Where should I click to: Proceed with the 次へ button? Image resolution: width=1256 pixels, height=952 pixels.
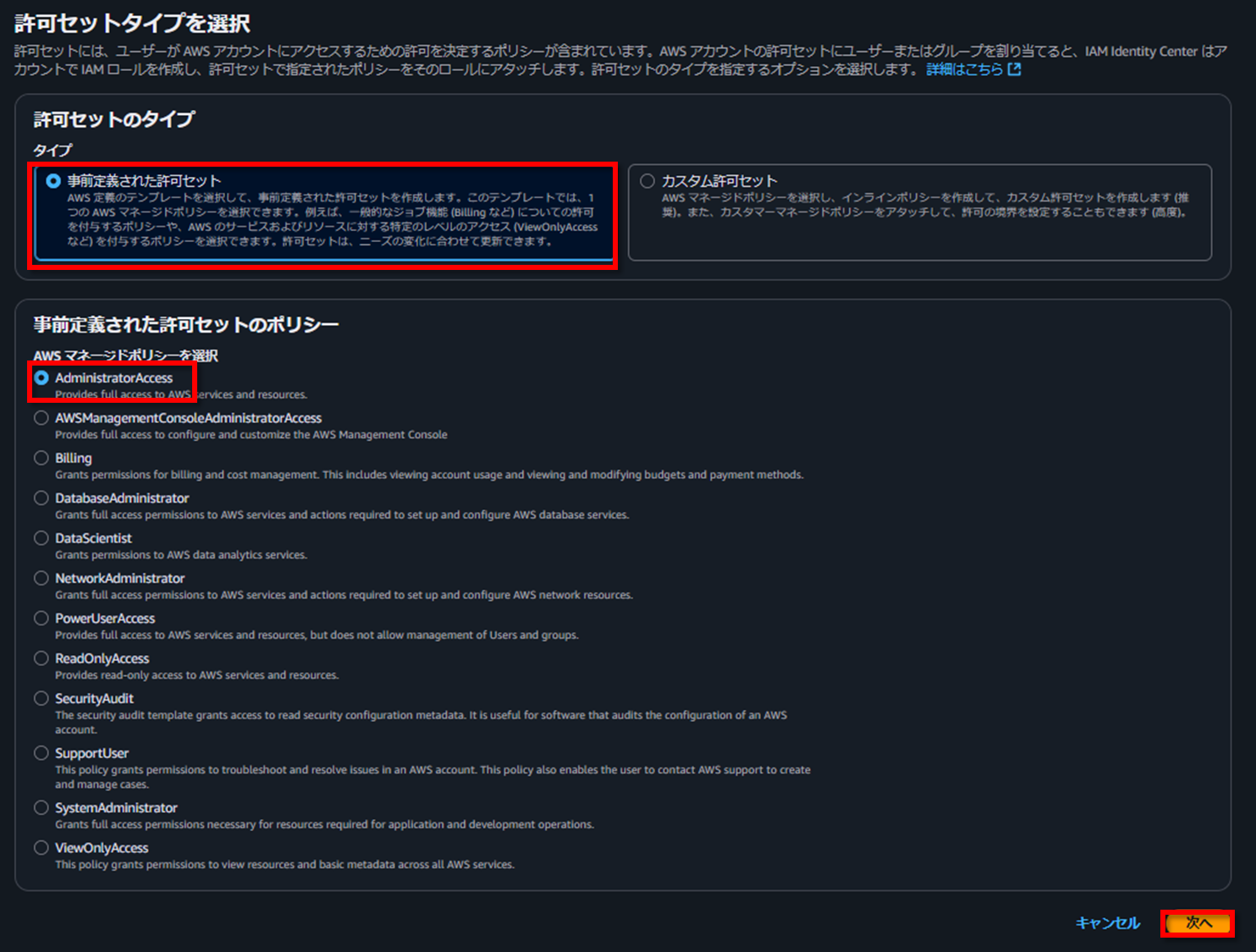[x=1198, y=923]
